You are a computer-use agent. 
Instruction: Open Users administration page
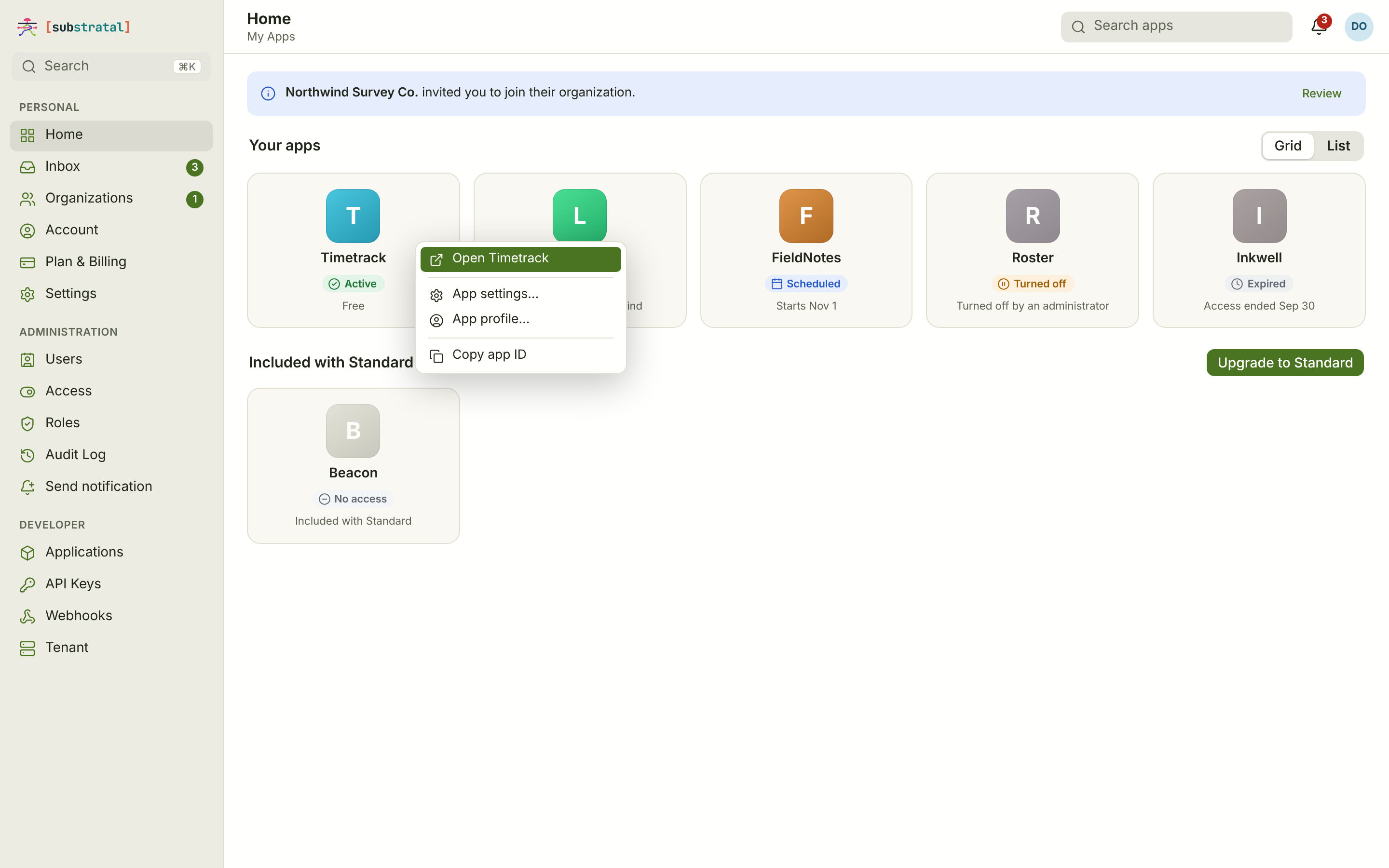tap(111, 359)
